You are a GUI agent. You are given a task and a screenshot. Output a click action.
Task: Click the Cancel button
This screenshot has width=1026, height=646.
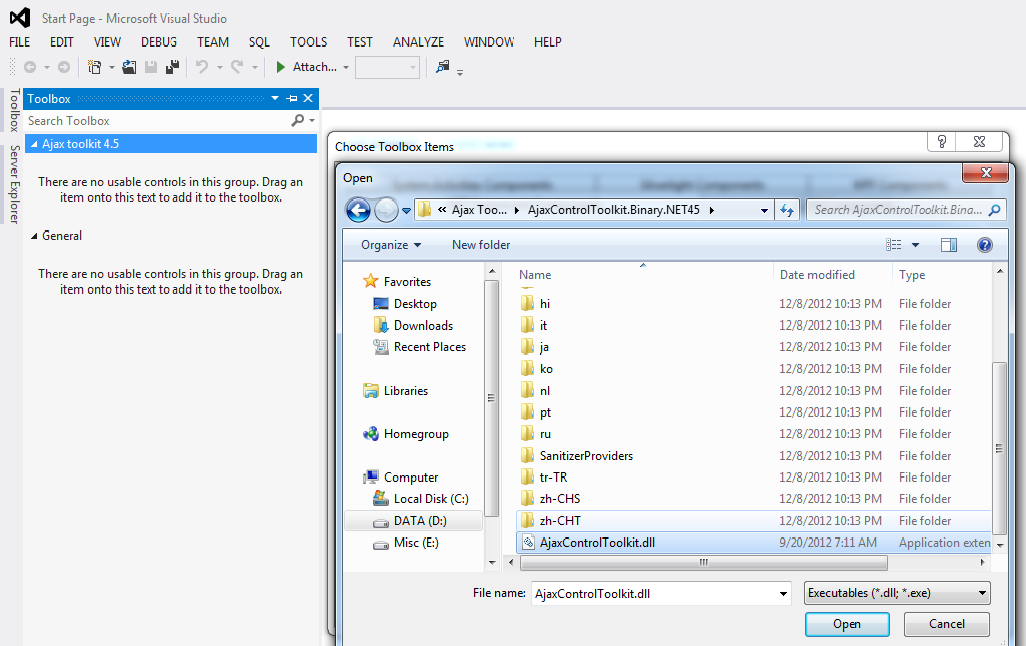947,624
